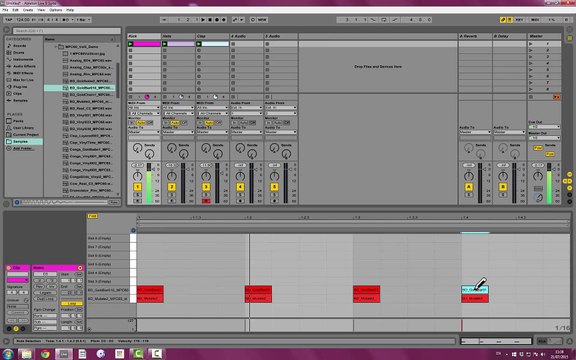576x360 pixels.
Task: Launch the Clap track's first clip
Action: pos(199,44)
